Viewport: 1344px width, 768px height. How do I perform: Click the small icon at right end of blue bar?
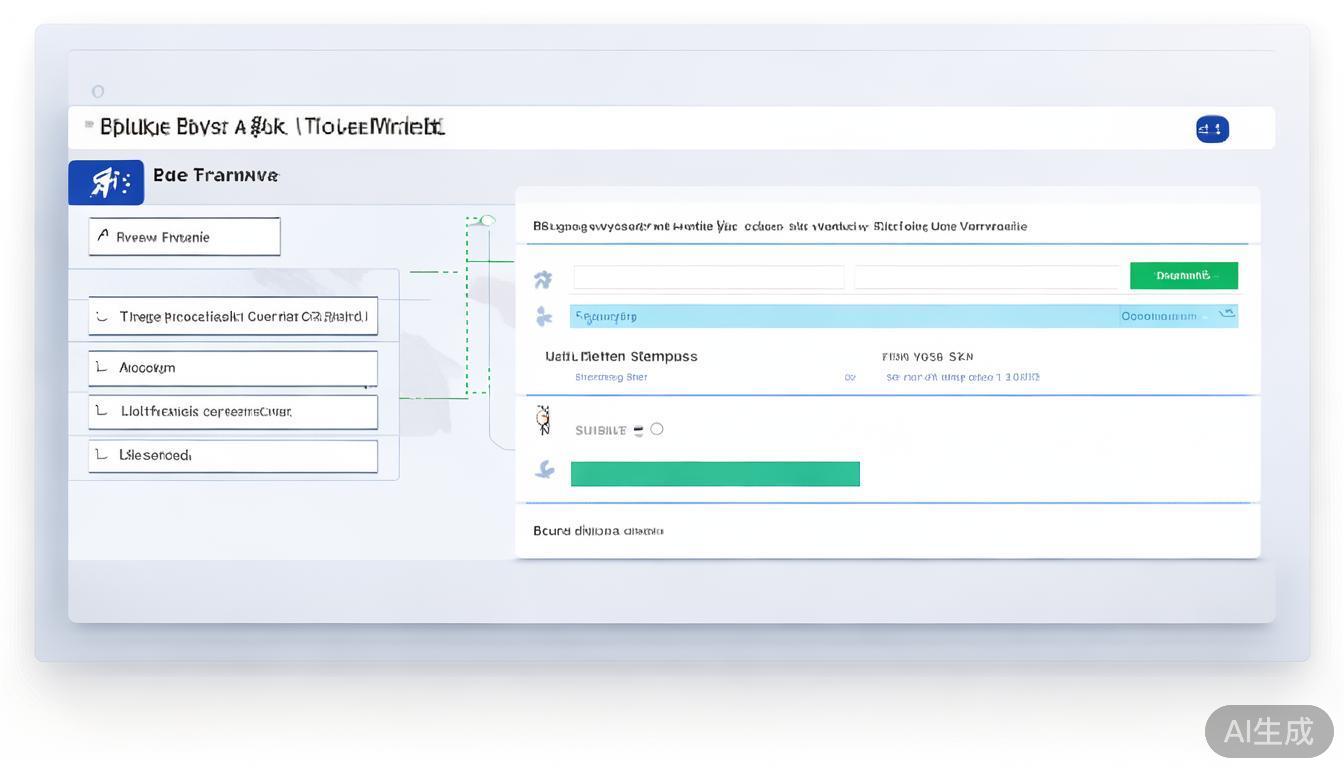tap(1226, 315)
